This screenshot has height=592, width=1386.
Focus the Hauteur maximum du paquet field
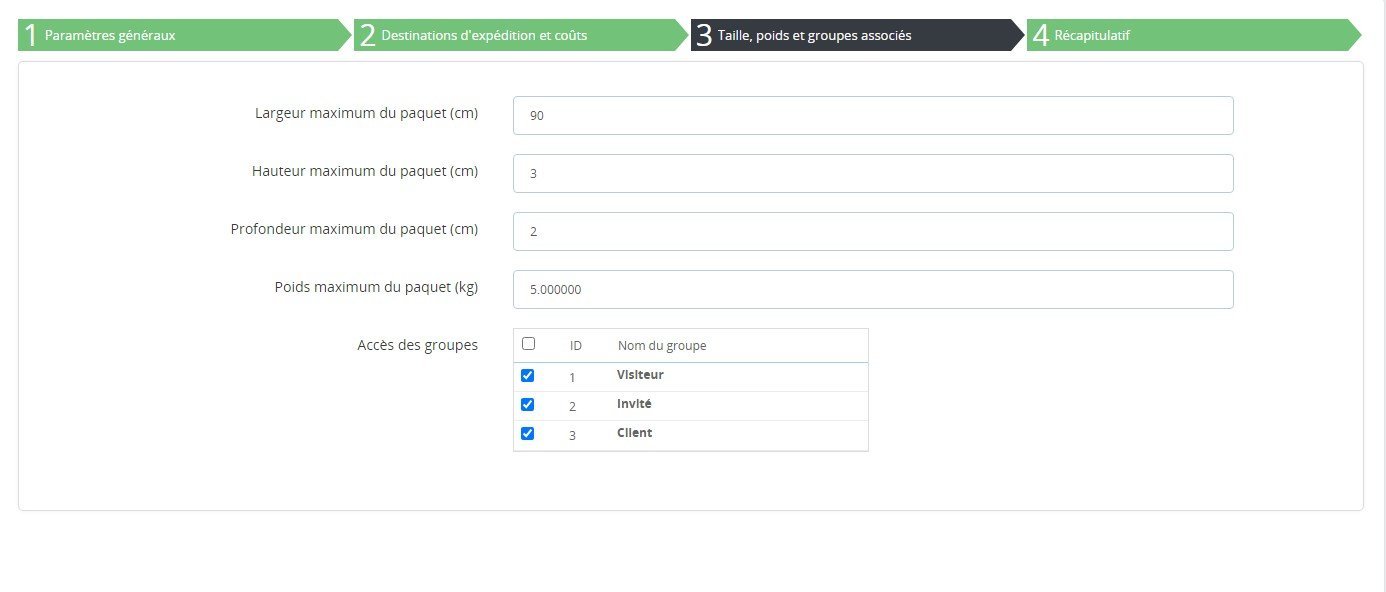point(873,173)
